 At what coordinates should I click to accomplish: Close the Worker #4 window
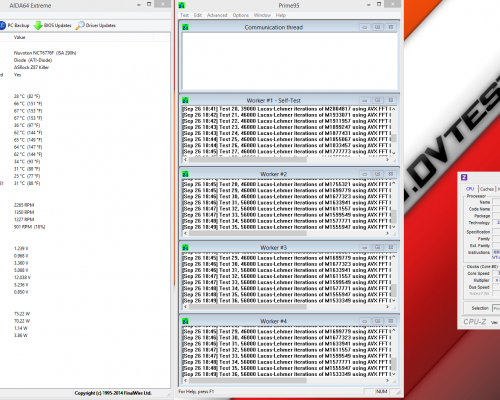(x=390, y=321)
